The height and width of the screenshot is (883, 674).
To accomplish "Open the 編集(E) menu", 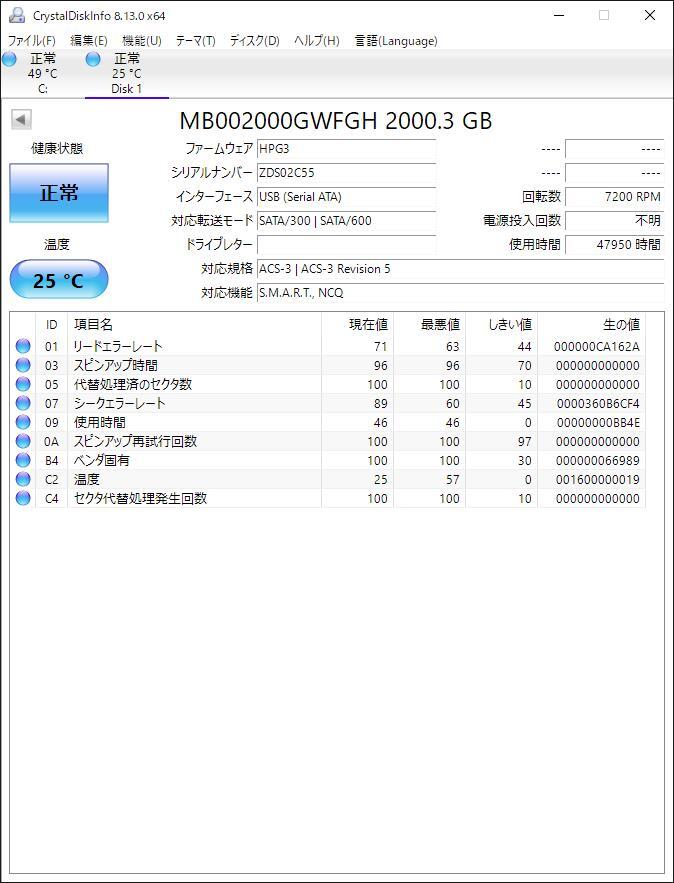I will coord(88,41).
